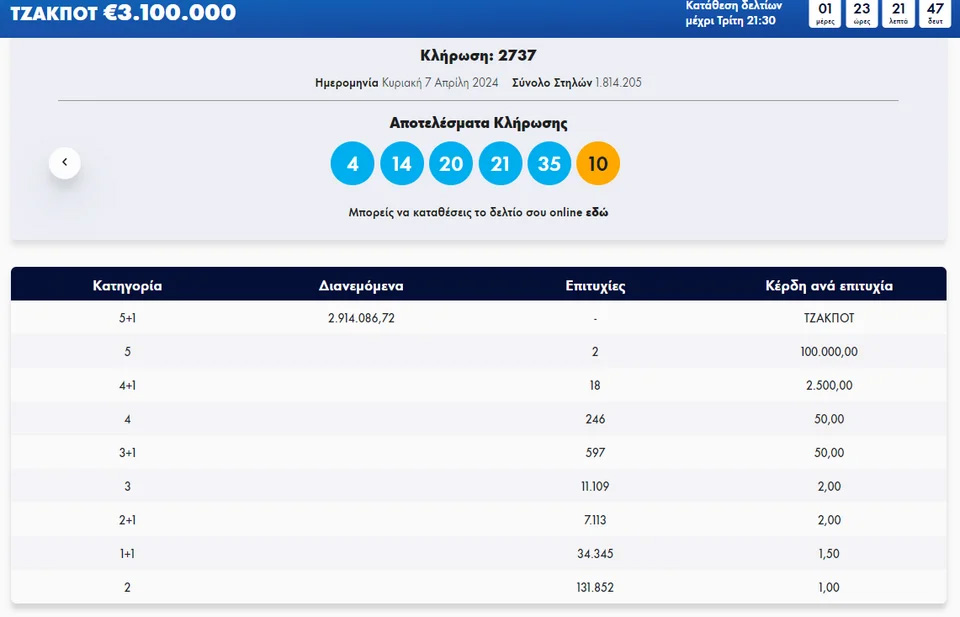The height and width of the screenshot is (617, 960).
Task: Click the minutes countdown box showing 21
Action: (898, 13)
